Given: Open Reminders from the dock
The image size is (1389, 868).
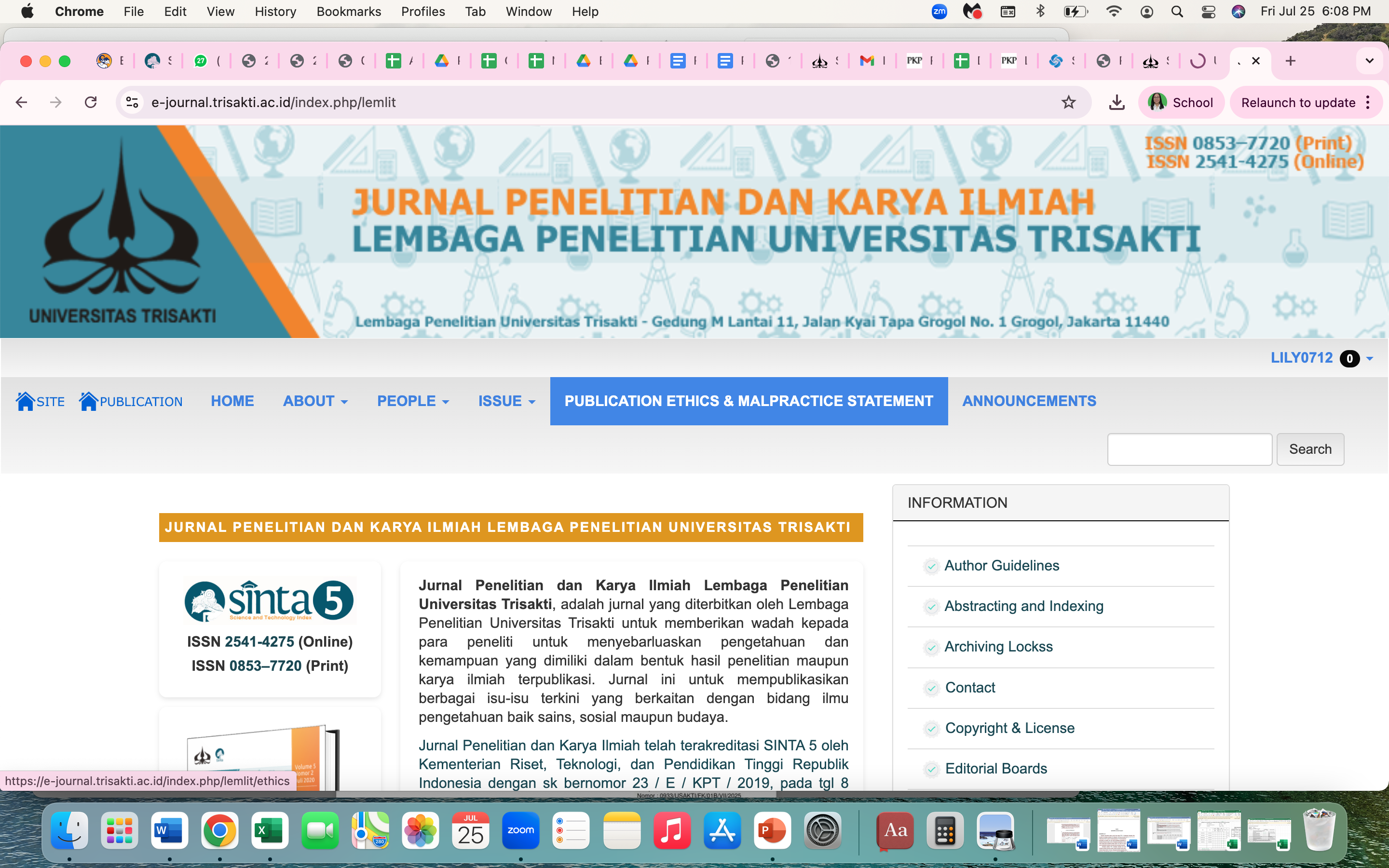Looking at the screenshot, I should [571, 830].
